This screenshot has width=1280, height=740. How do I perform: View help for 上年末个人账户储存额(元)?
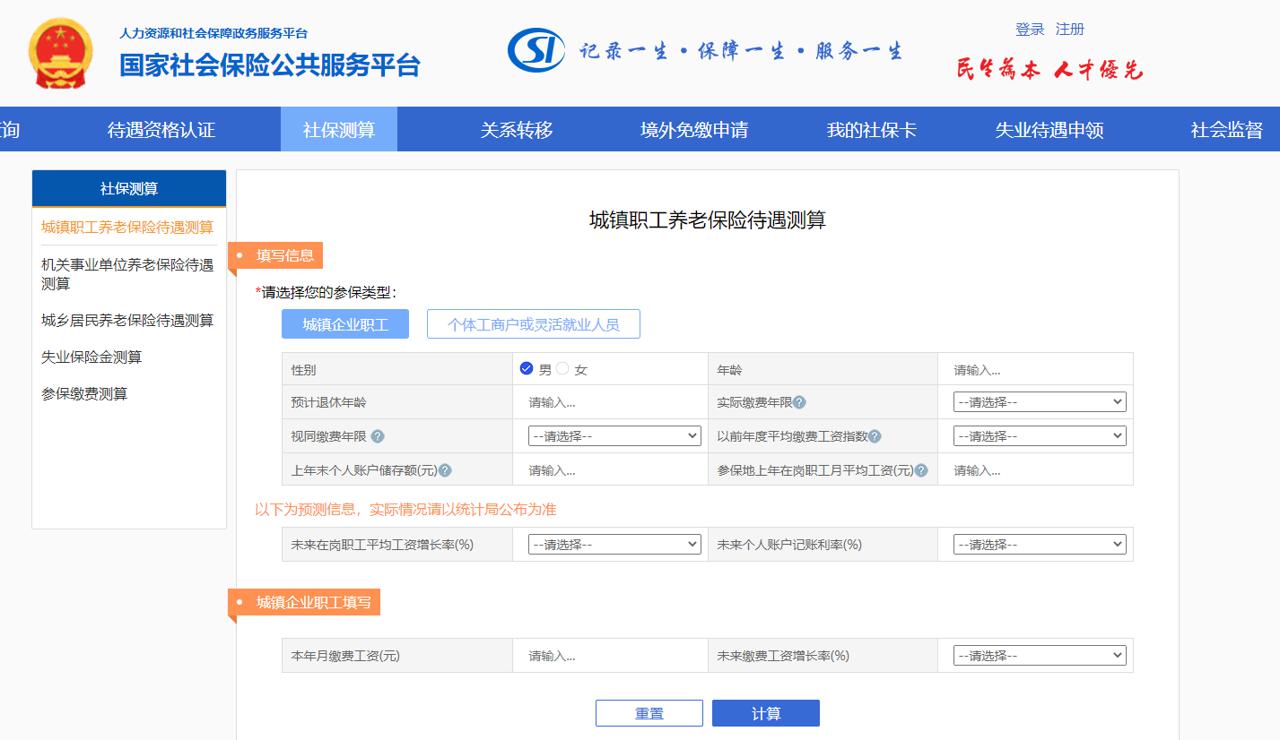[x=446, y=469]
